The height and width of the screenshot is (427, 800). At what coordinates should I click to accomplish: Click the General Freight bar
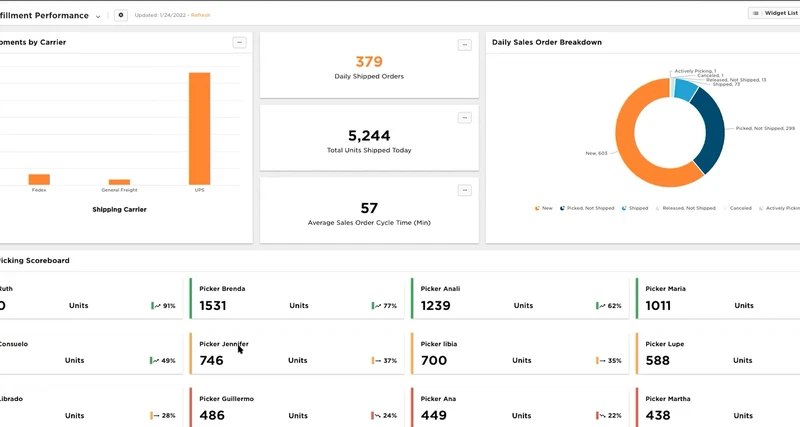pos(119,182)
